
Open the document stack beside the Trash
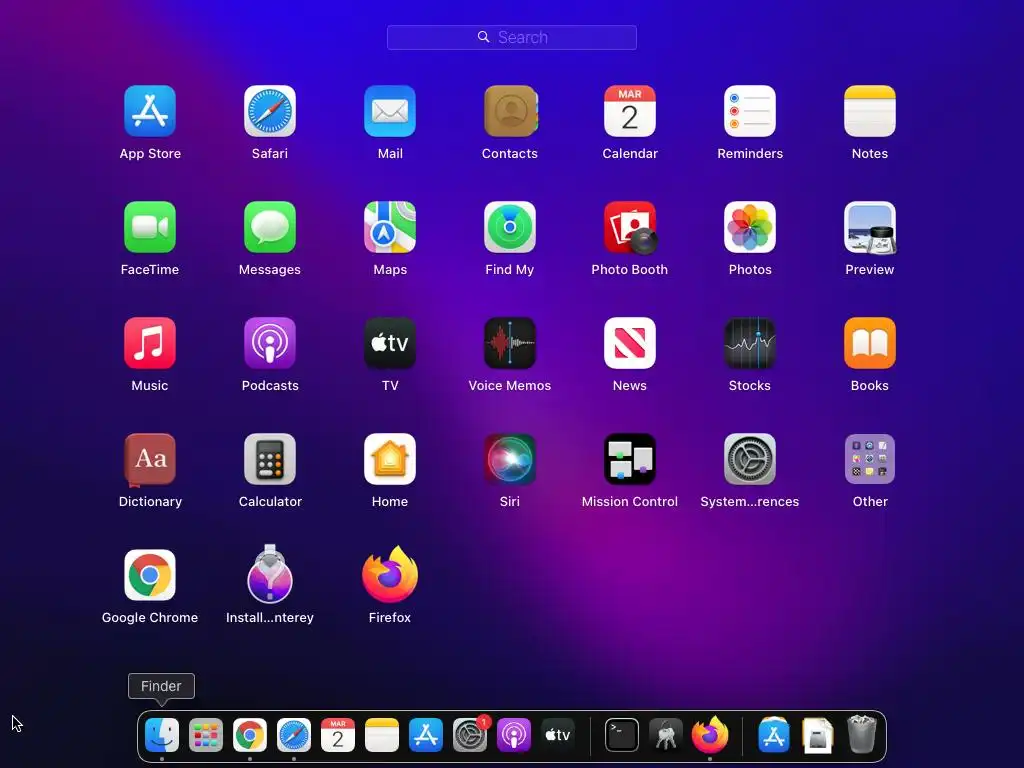click(x=818, y=735)
